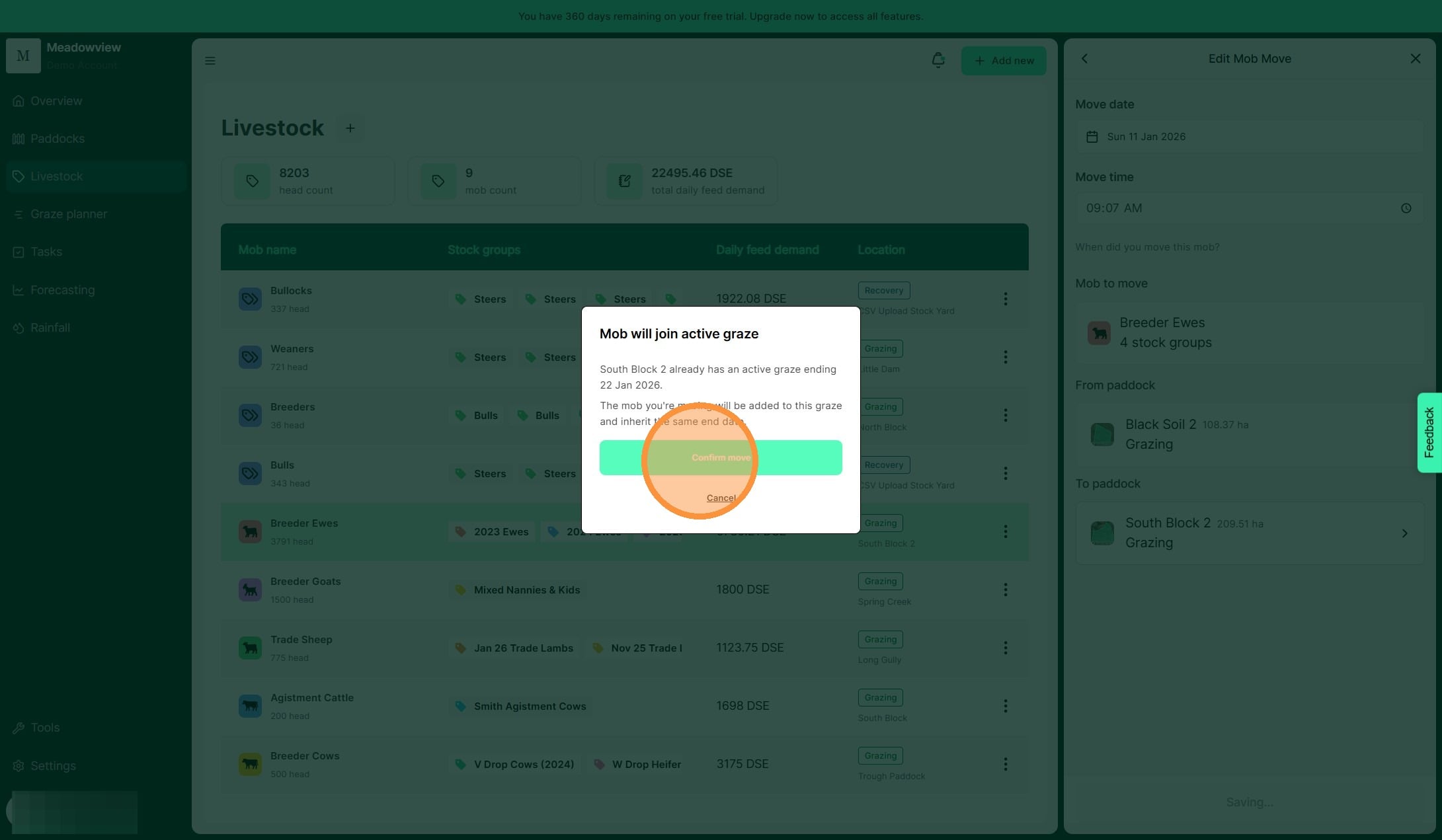This screenshot has width=1442, height=840.
Task: Click the clock icon in Move time
Action: point(1406,208)
